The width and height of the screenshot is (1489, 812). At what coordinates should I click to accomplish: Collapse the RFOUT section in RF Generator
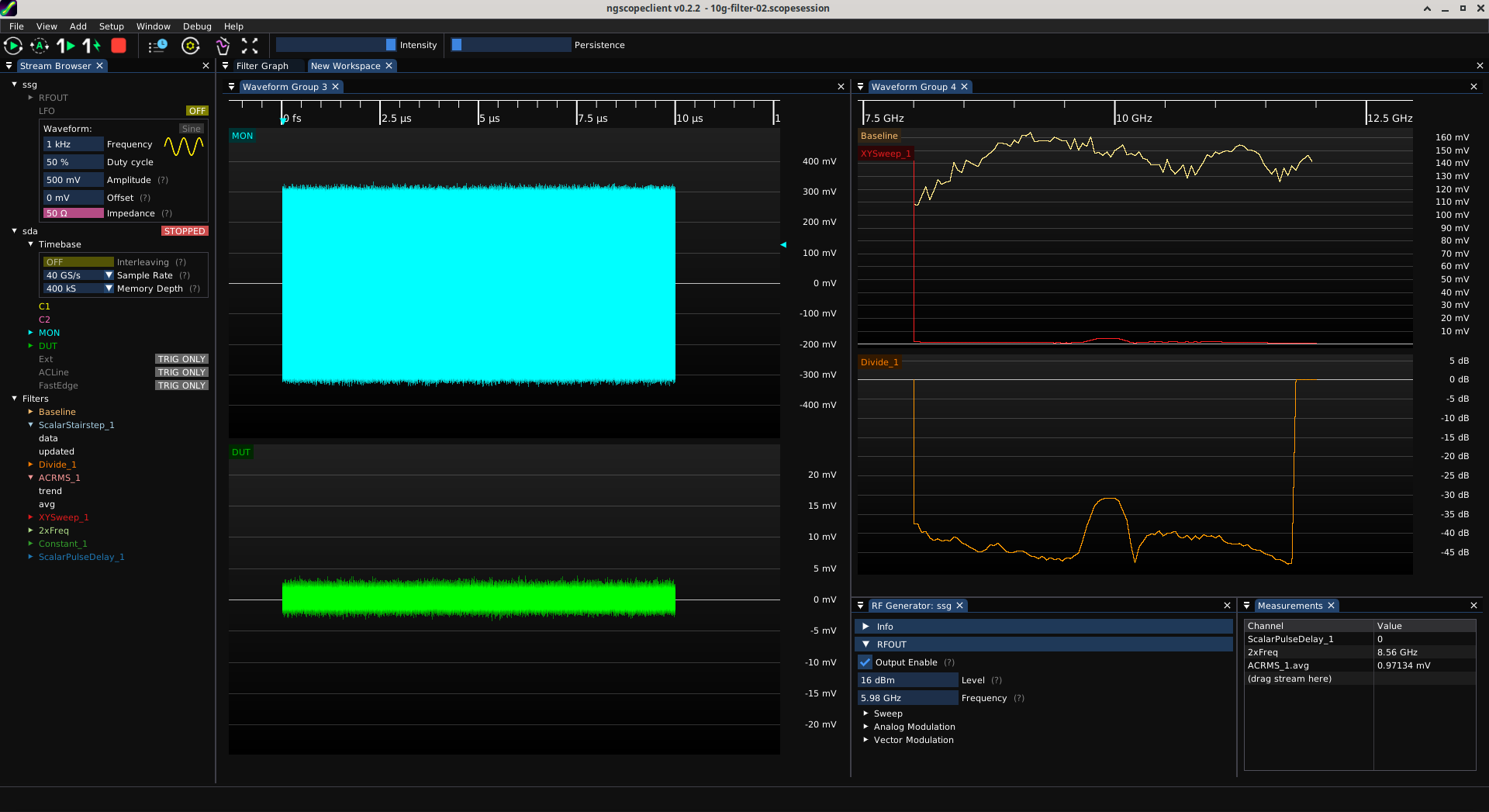1043,644
